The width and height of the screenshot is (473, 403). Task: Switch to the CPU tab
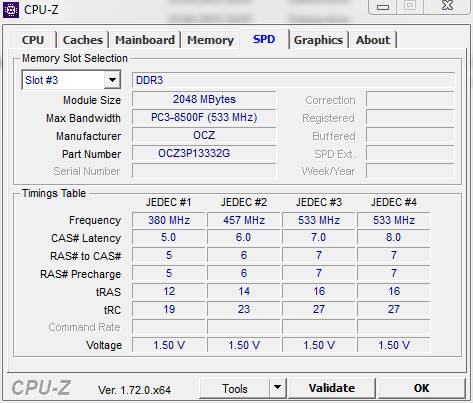(33, 40)
